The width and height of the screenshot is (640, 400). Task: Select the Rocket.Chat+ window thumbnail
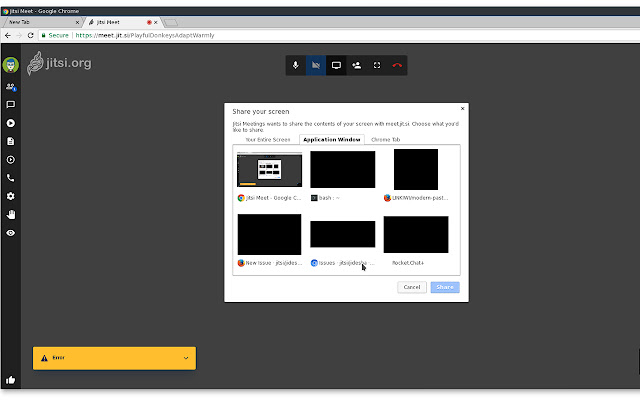pos(416,235)
